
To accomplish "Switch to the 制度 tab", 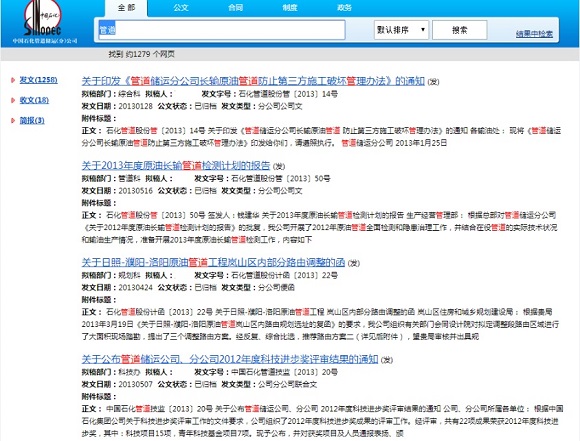I will click(290, 8).
